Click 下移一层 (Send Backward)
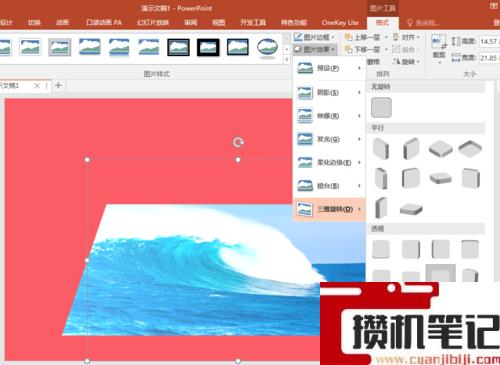This screenshot has height=365, width=500. 362,50
